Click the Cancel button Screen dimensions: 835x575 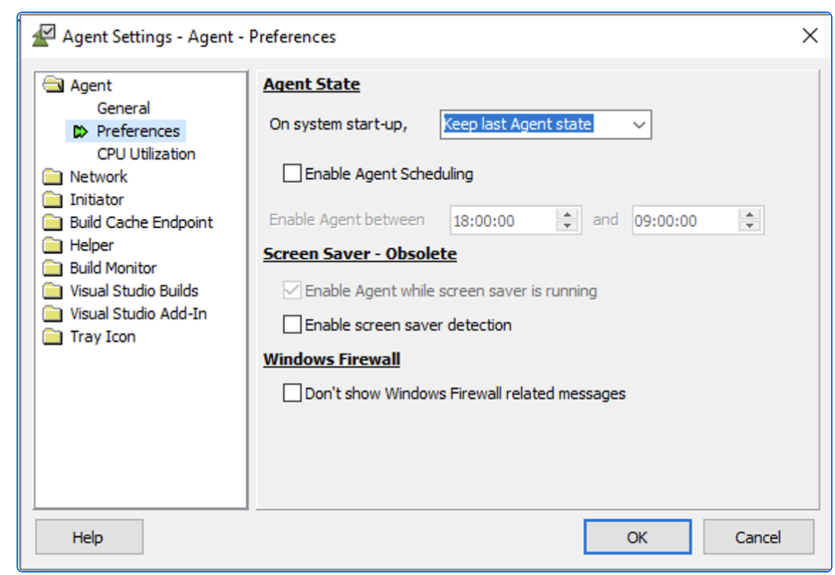point(757,537)
